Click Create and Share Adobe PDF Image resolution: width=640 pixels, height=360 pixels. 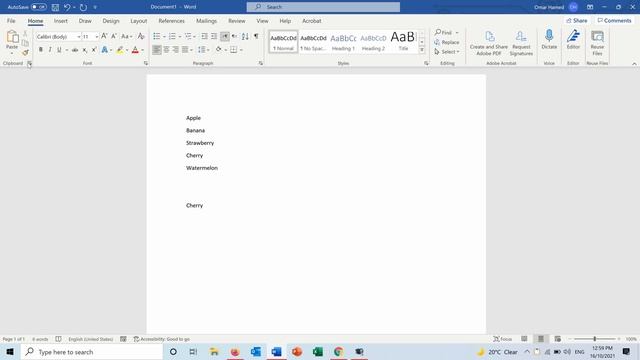tap(489, 42)
